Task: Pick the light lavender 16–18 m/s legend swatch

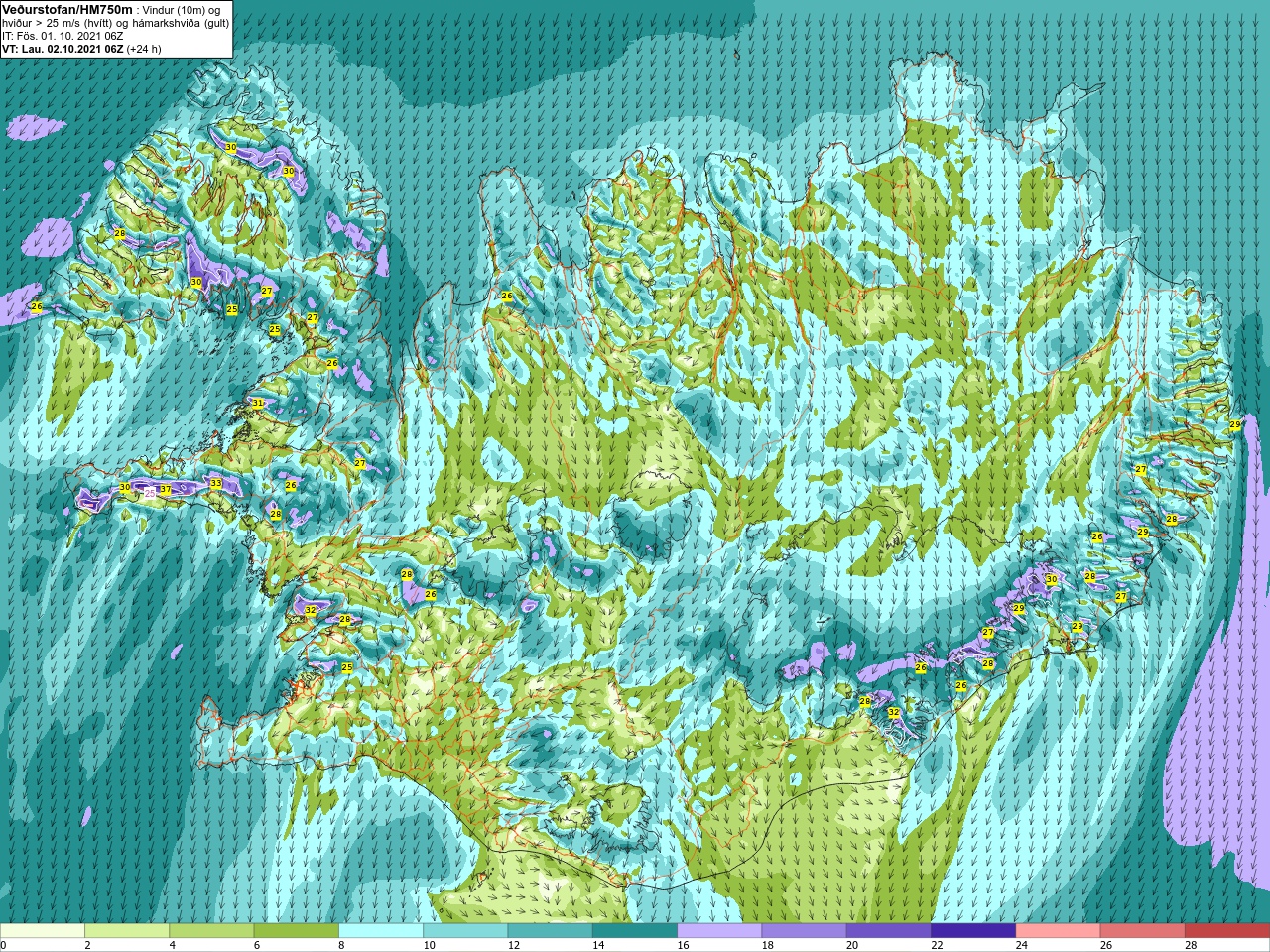Action: click(x=719, y=931)
